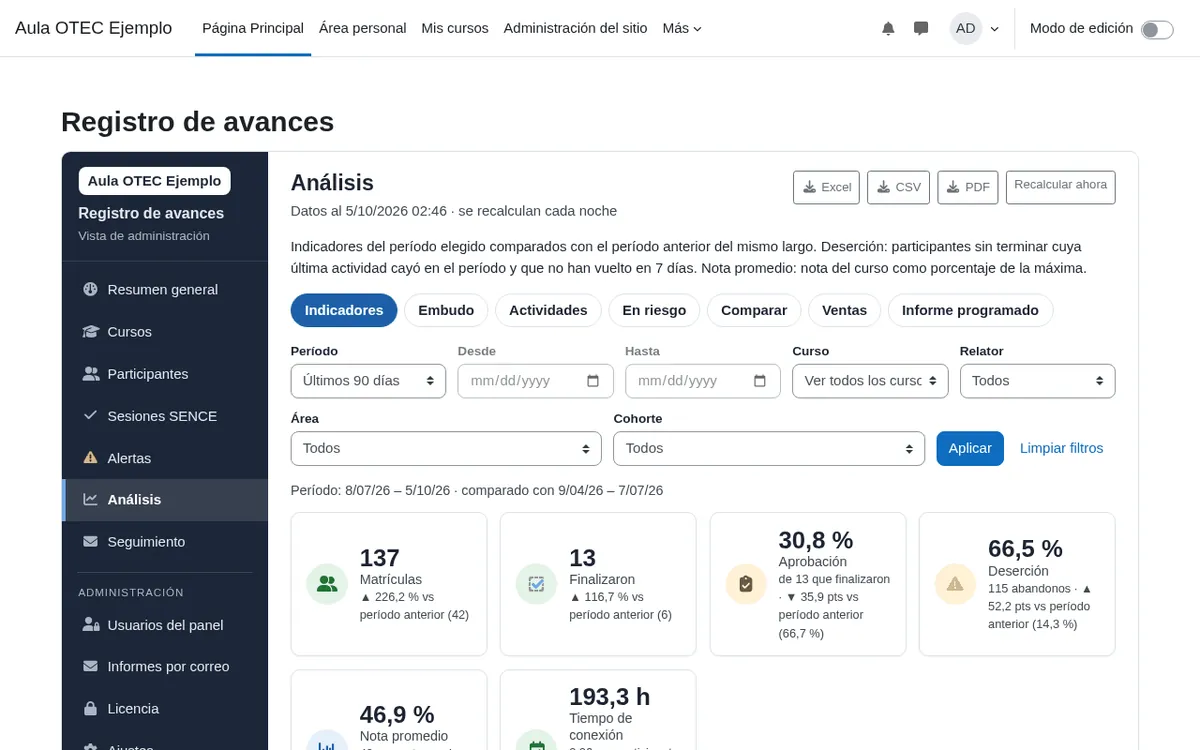Screen dimensions: 1200x750
Task: Open the Área dropdown
Action: click(x=446, y=449)
